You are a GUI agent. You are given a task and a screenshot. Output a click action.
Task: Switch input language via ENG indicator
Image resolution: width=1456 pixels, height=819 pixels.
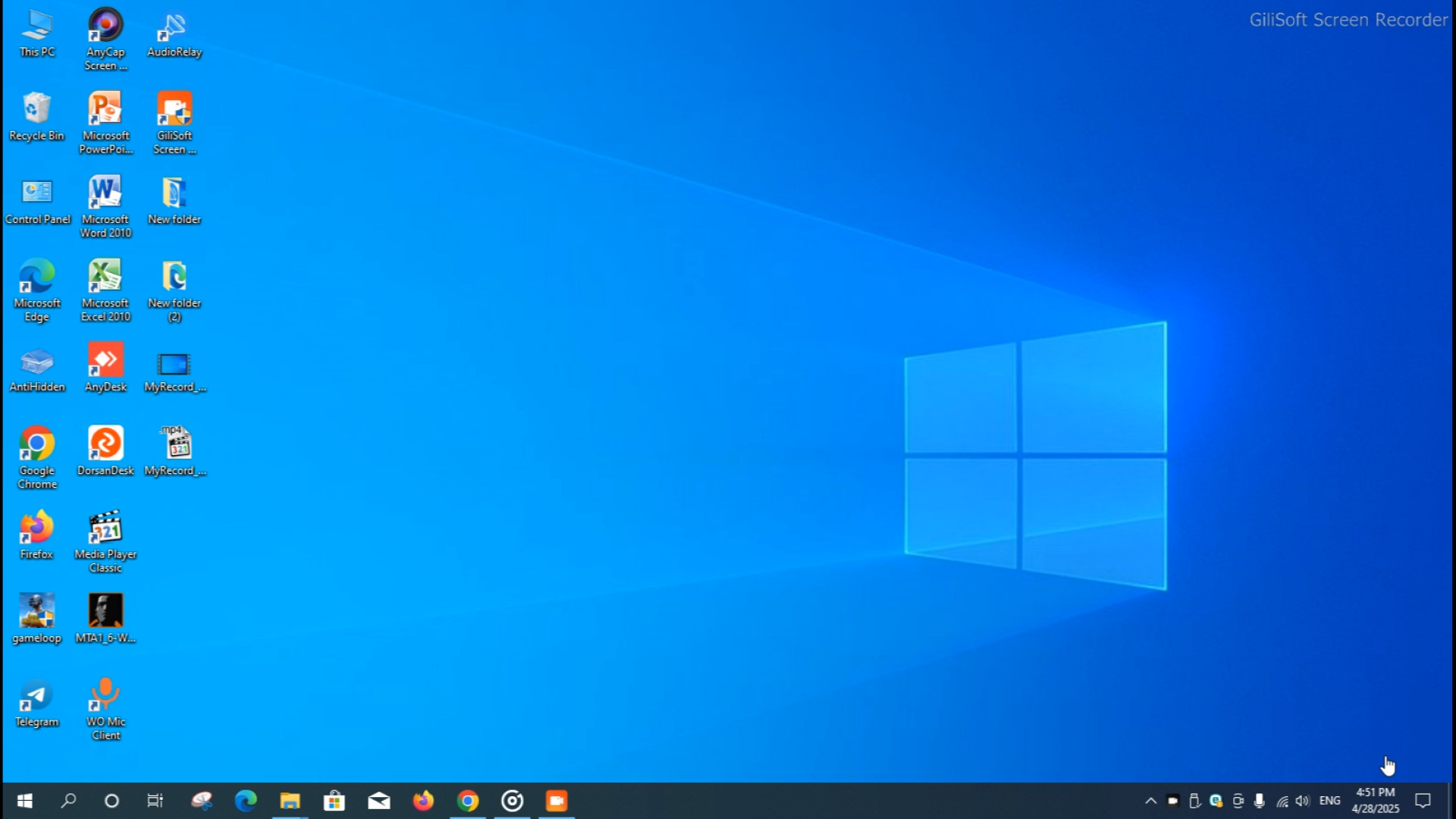coord(1329,801)
